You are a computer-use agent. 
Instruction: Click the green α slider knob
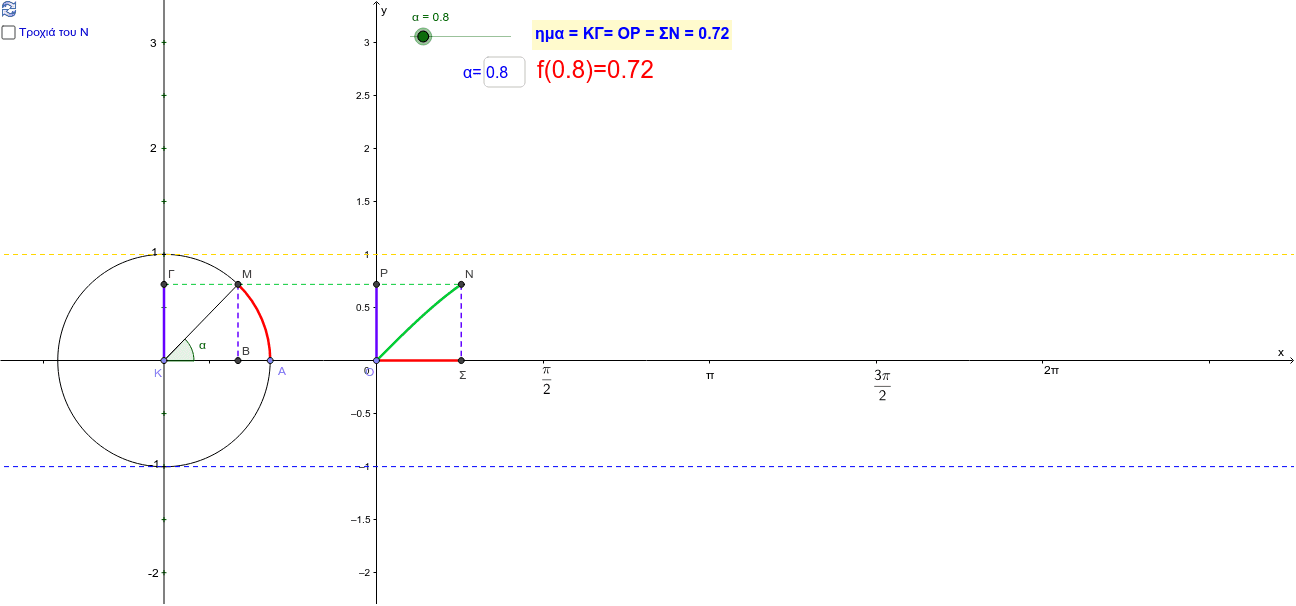(423, 36)
